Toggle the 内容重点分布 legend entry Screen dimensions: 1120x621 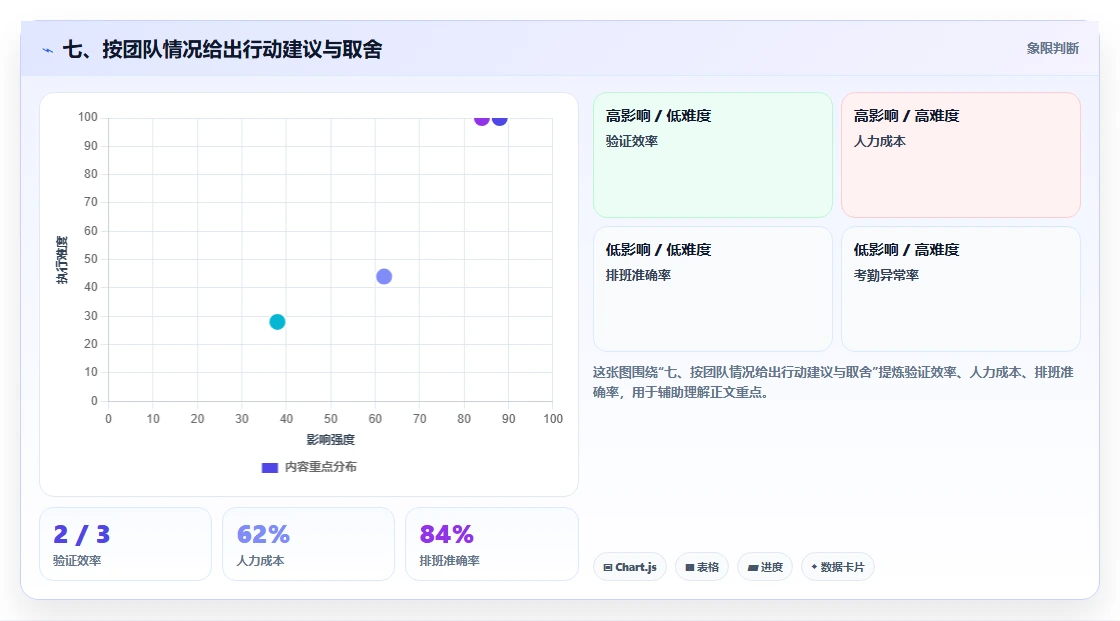coord(309,467)
